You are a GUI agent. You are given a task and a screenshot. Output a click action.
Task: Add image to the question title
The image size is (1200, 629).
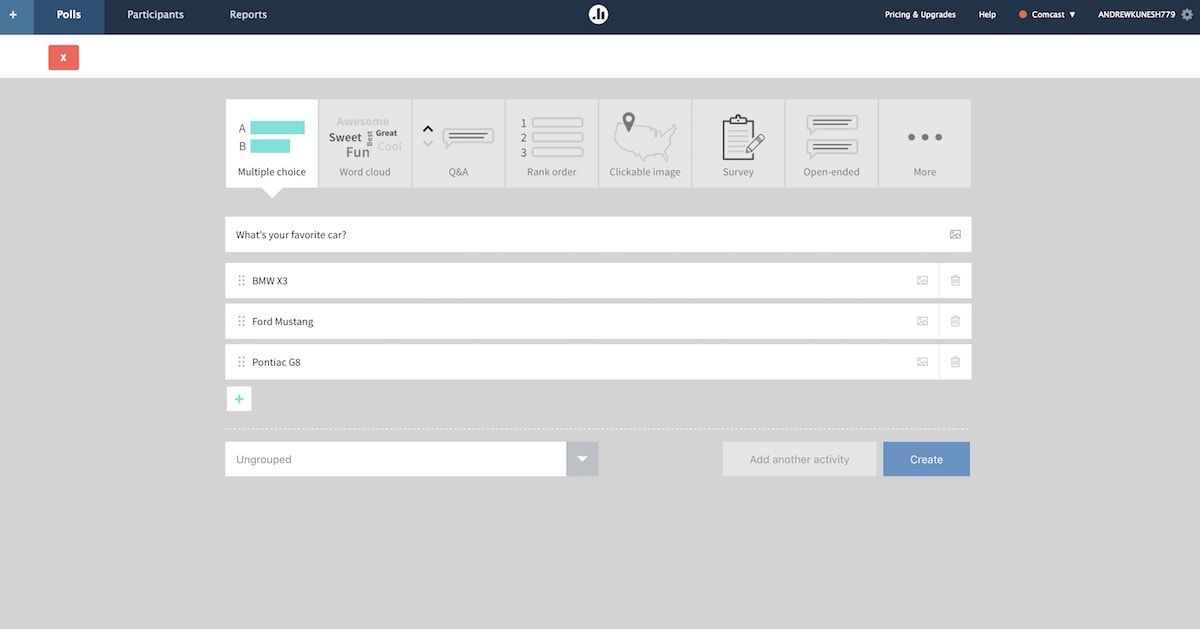pos(955,235)
